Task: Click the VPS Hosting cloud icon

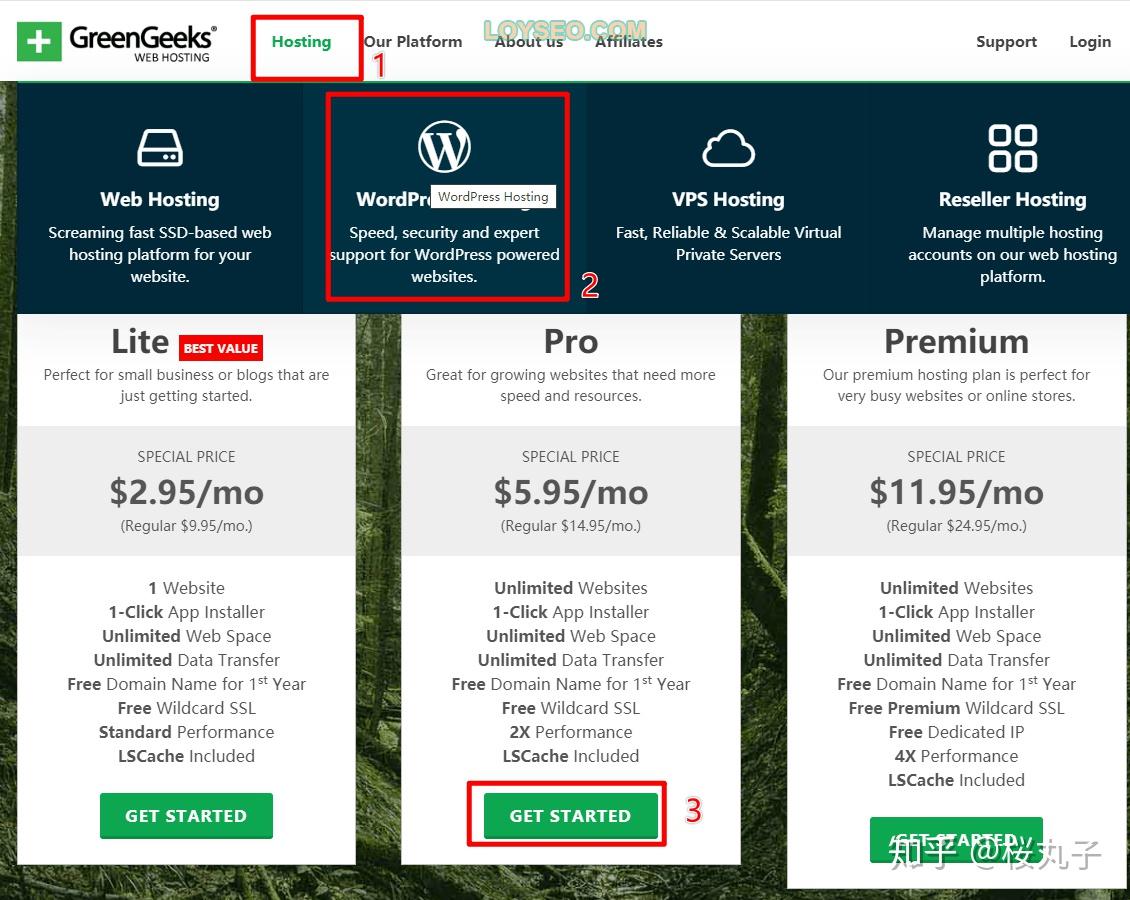Action: coord(729,148)
